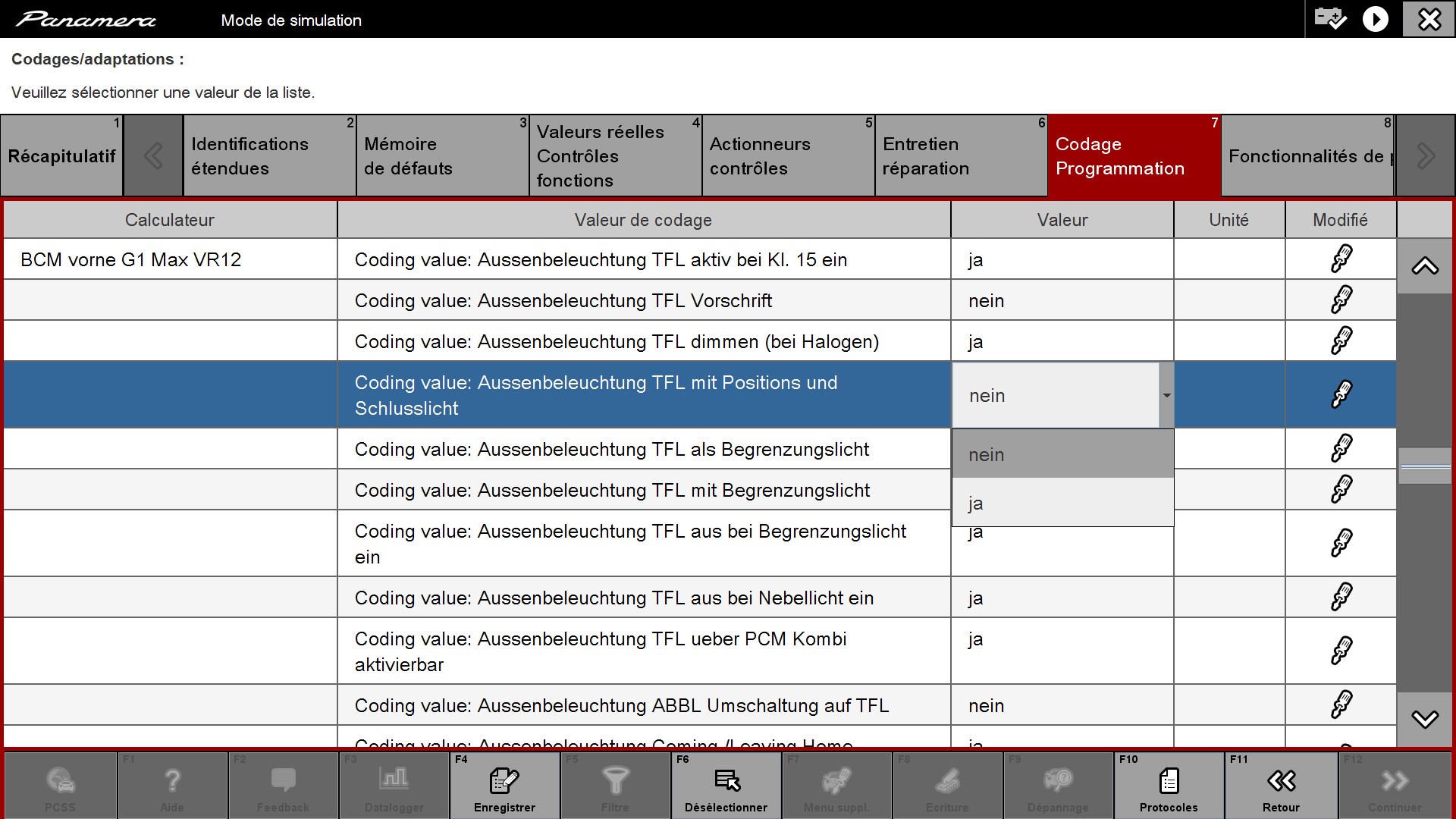The image size is (1456, 819).
Task: Click modified icon for TFL dimmen (bei Halogen)
Action: coord(1341,340)
